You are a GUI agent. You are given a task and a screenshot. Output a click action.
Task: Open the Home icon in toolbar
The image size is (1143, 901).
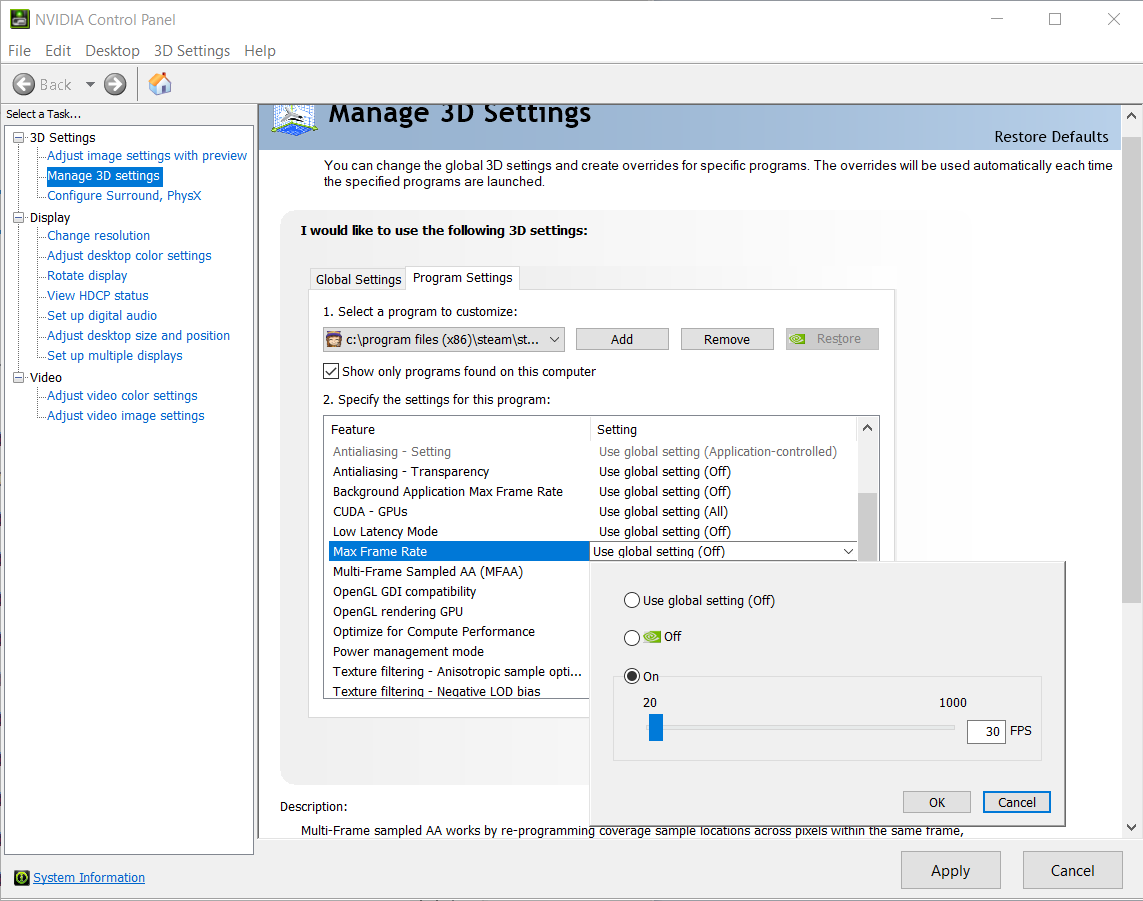[160, 84]
